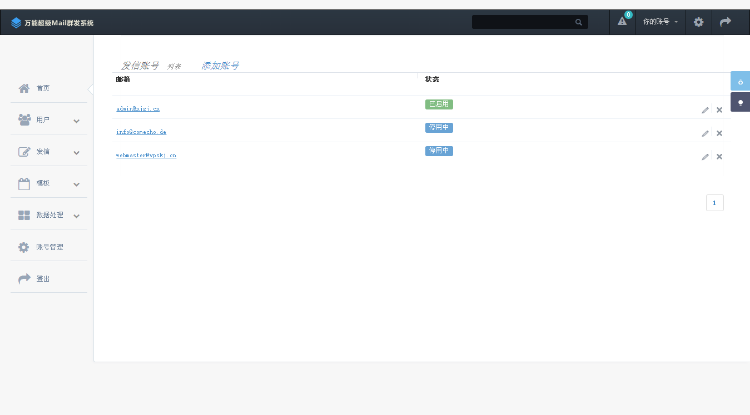
Task: Click the light blue floating side button
Action: pos(740,81)
